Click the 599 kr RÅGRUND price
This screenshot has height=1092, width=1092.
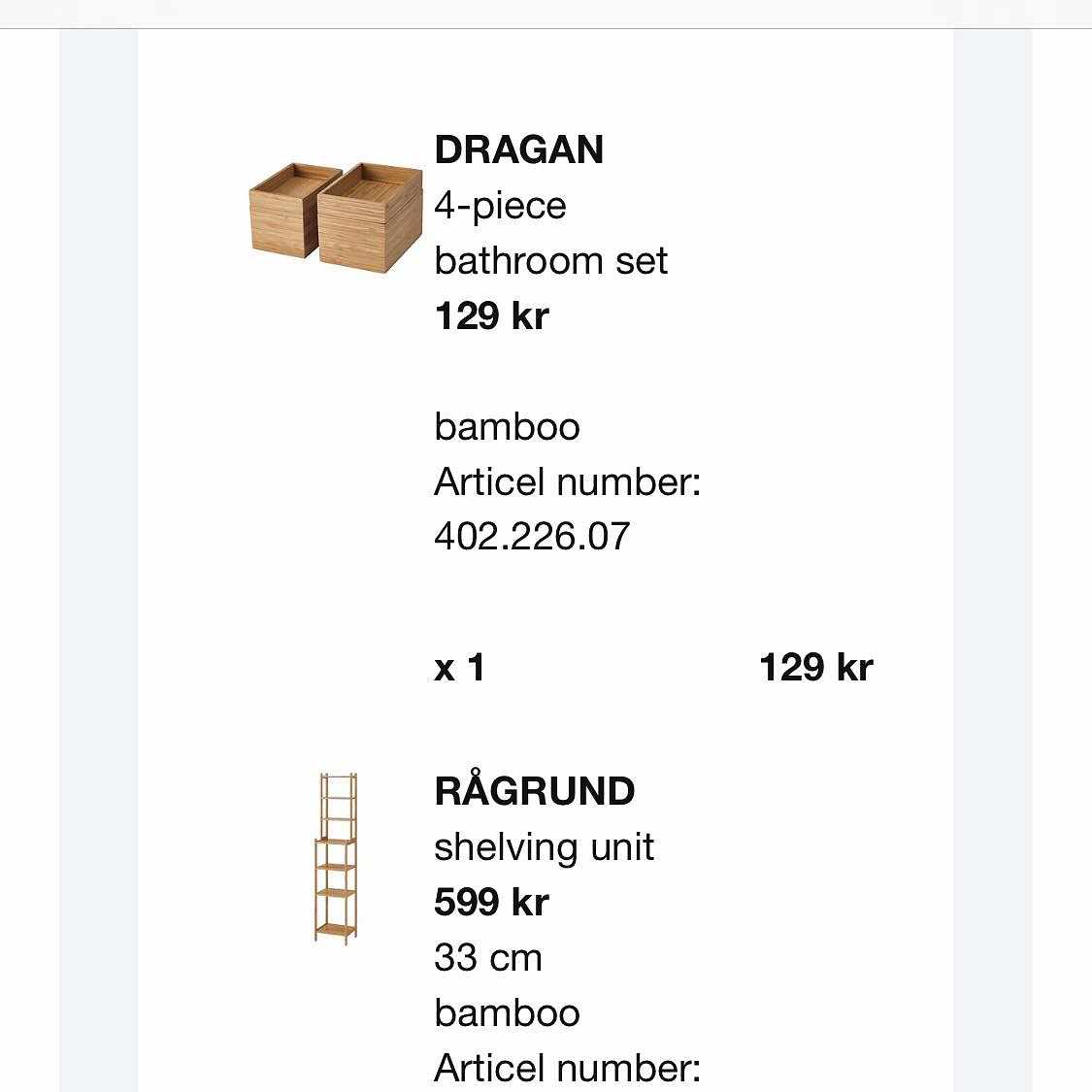point(491,903)
